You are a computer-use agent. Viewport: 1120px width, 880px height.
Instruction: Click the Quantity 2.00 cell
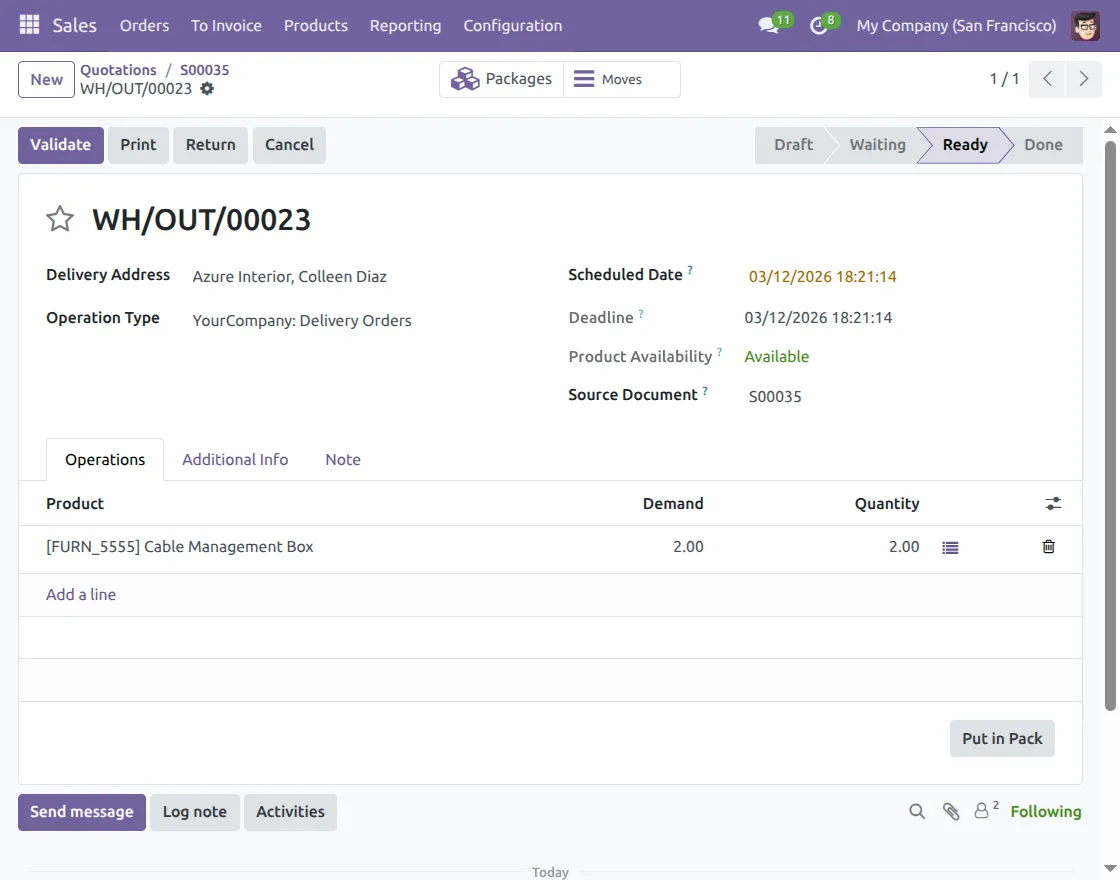pos(904,546)
